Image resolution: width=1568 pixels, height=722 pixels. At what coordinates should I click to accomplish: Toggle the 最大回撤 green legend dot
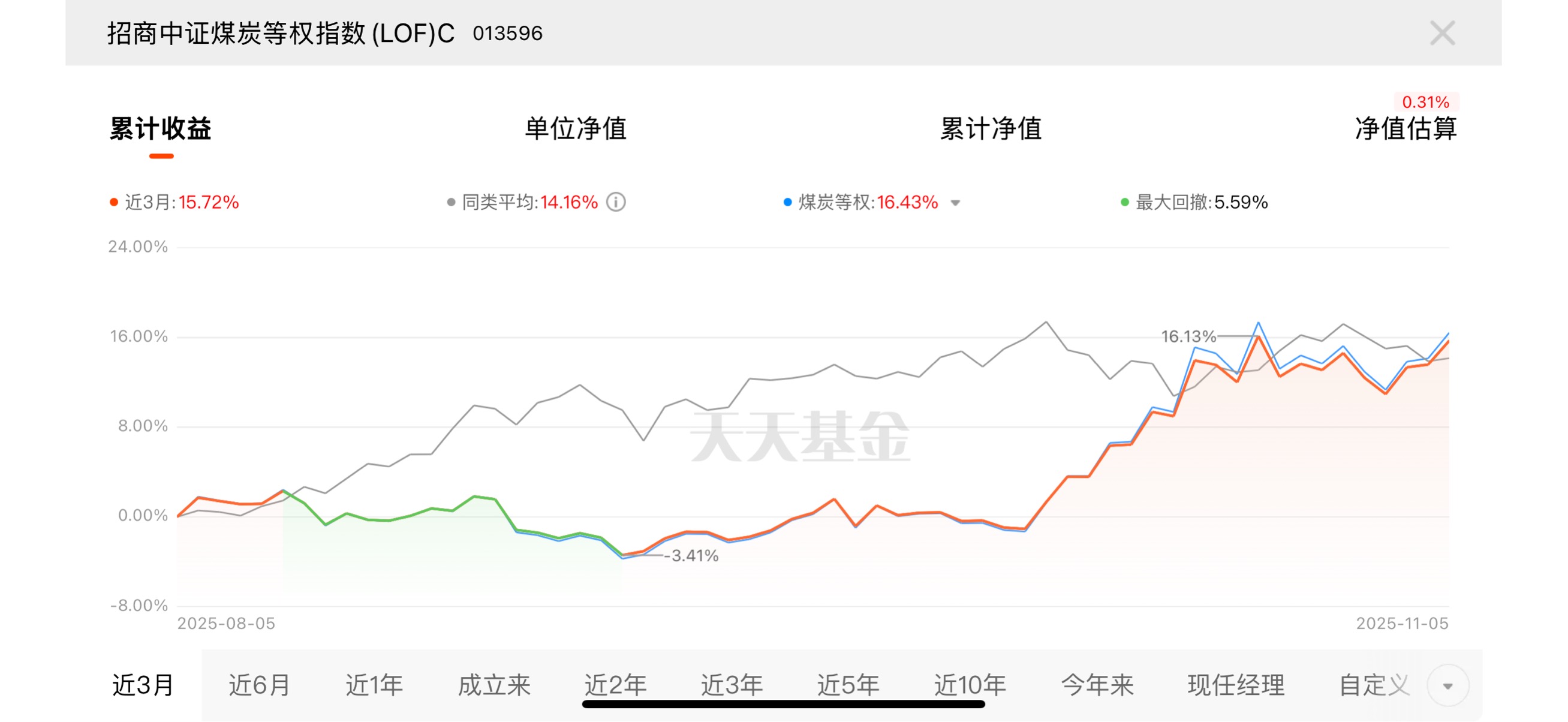(1124, 202)
